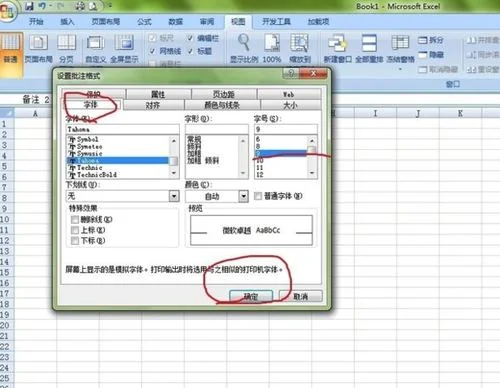Select TechnicBold in the font list
This screenshot has height=388, width=500.
point(118,175)
